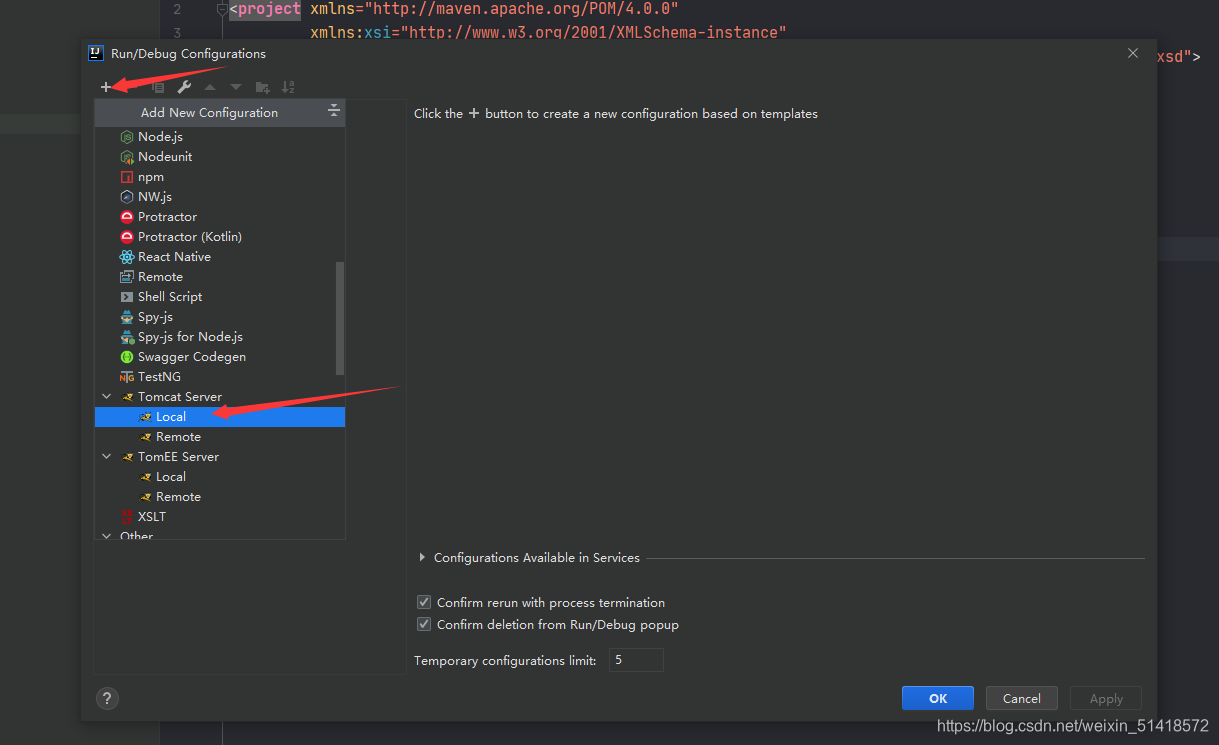Expand Configurations Available in Services section
Viewport: 1219px width, 745px height.
click(x=422, y=558)
